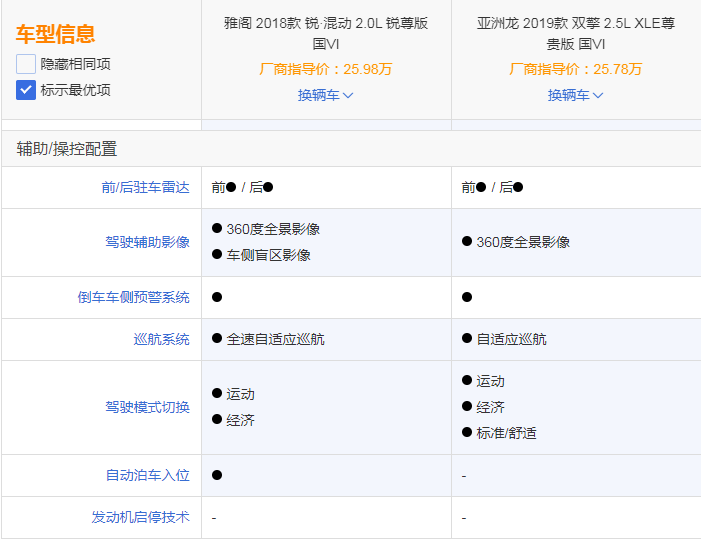The width and height of the screenshot is (701, 539).
Task: Open the 前/后驻车雷达 parameter link
Action: 145,187
